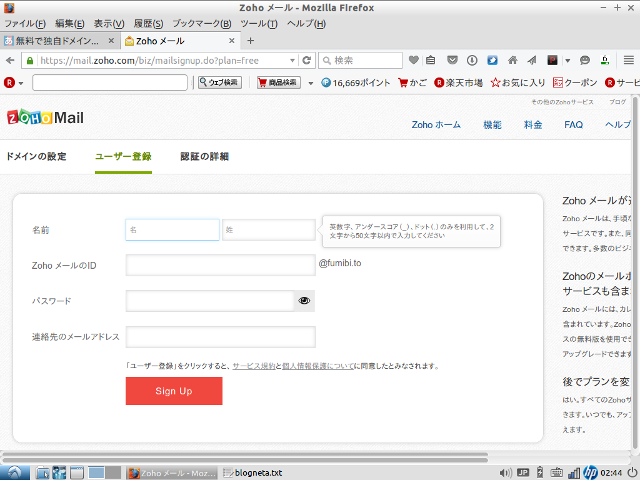640x480 pixels.
Task: Click the Rakuten points P icon
Action: pyautogui.click(x=326, y=83)
